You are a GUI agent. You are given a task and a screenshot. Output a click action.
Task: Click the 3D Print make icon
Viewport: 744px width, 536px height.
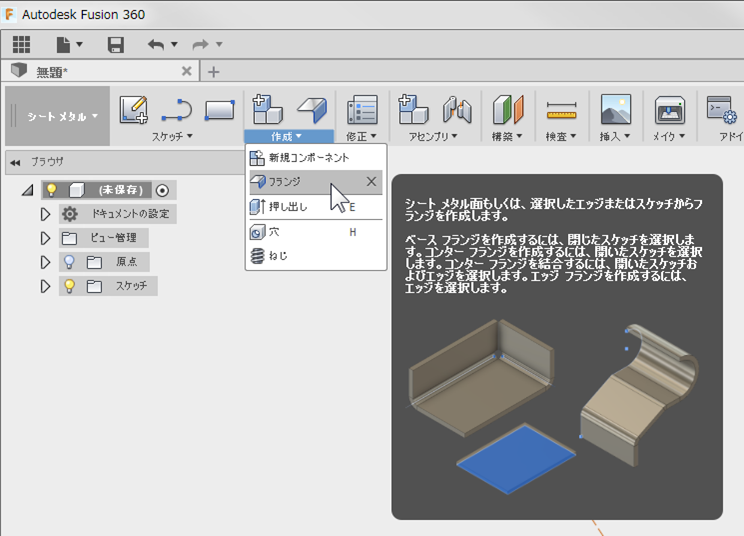pos(670,110)
